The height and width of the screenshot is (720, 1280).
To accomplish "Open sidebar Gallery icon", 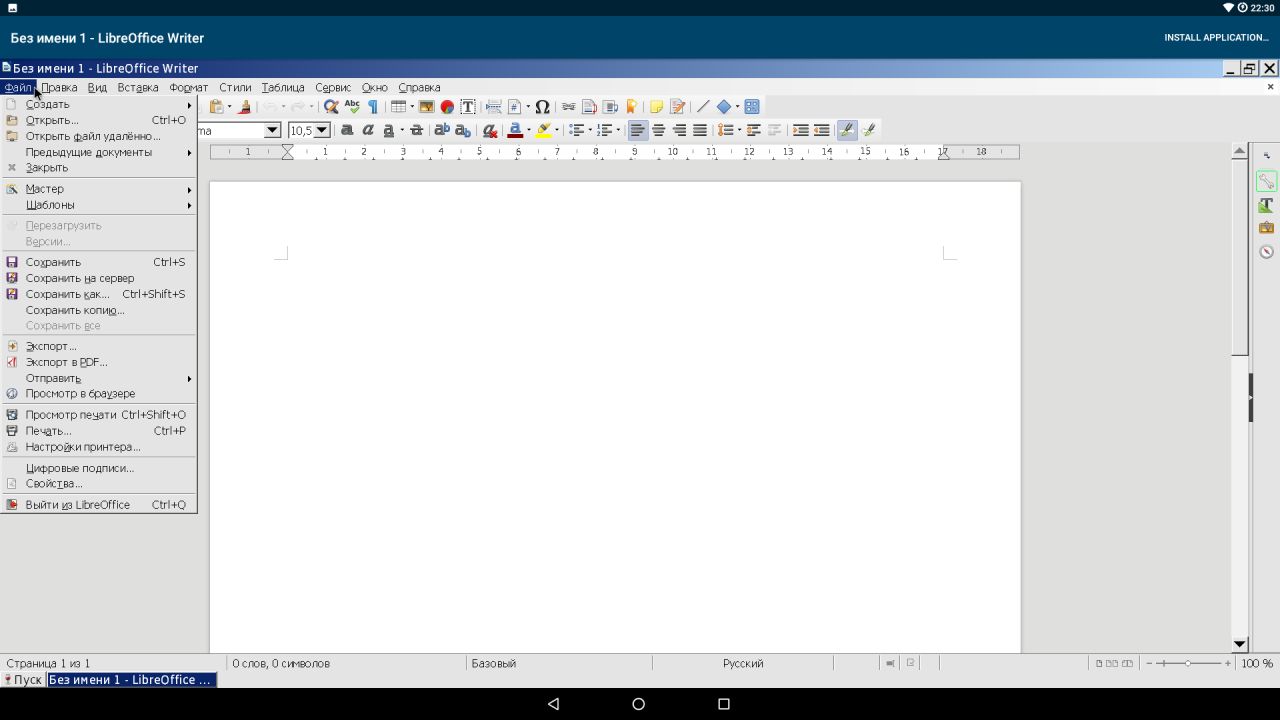I will coord(1266,228).
